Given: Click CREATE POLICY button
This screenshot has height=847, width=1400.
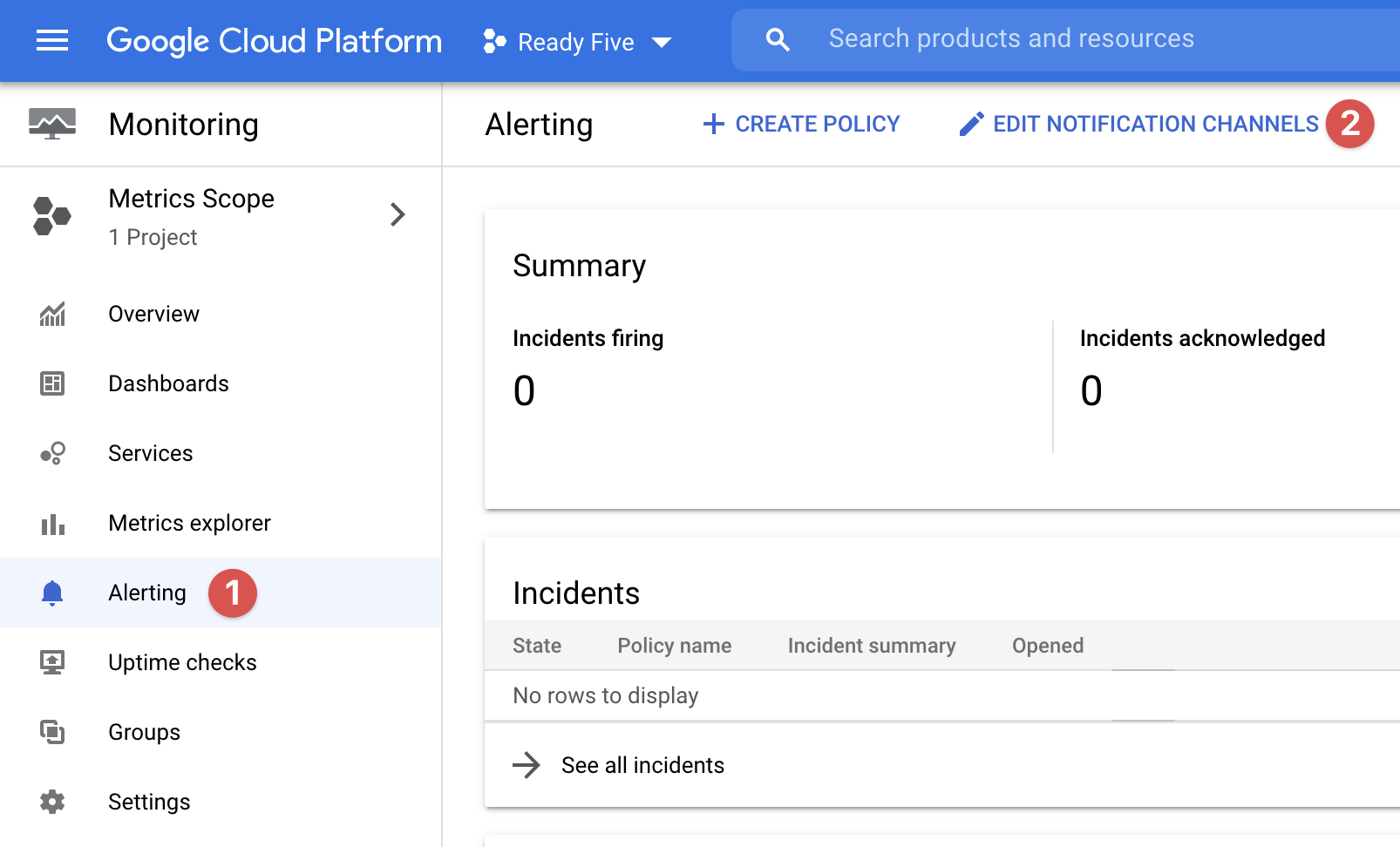Looking at the screenshot, I should 801,124.
